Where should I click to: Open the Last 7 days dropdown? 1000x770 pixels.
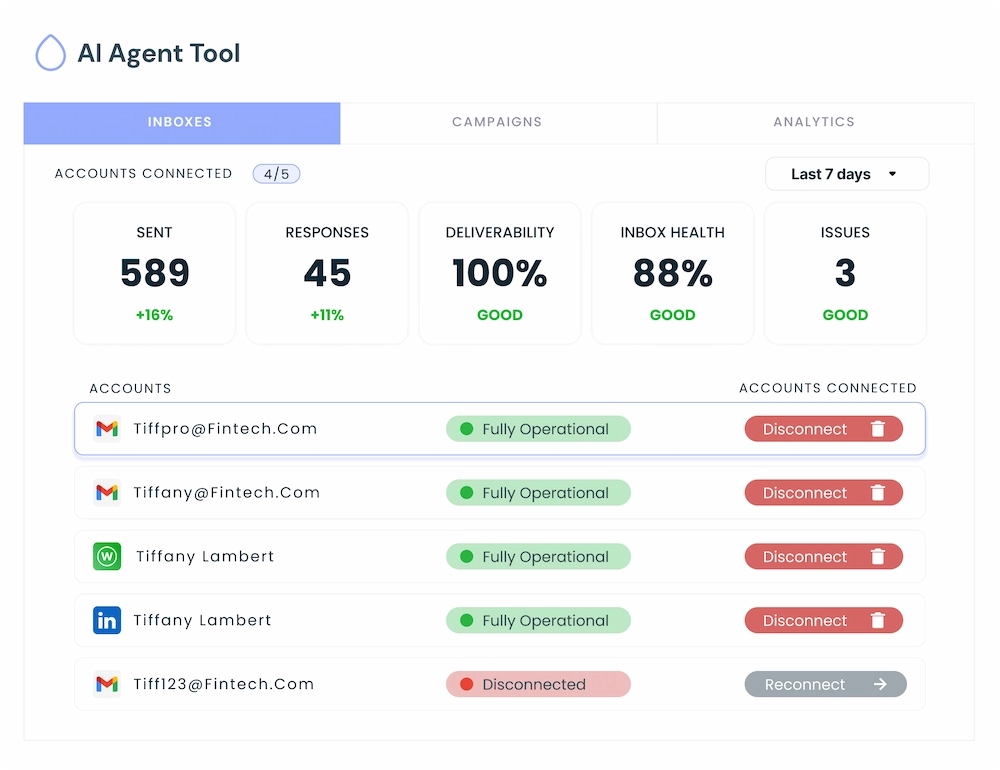click(847, 174)
